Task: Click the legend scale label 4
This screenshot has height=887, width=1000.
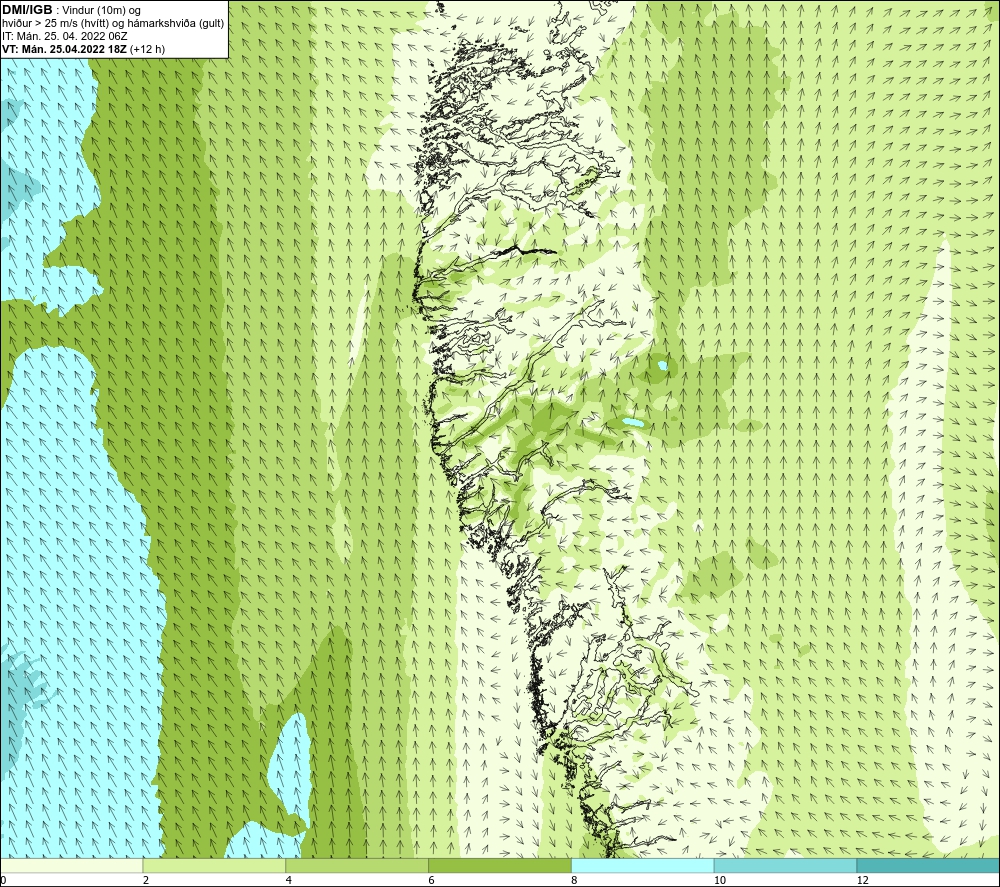Action: click(289, 881)
